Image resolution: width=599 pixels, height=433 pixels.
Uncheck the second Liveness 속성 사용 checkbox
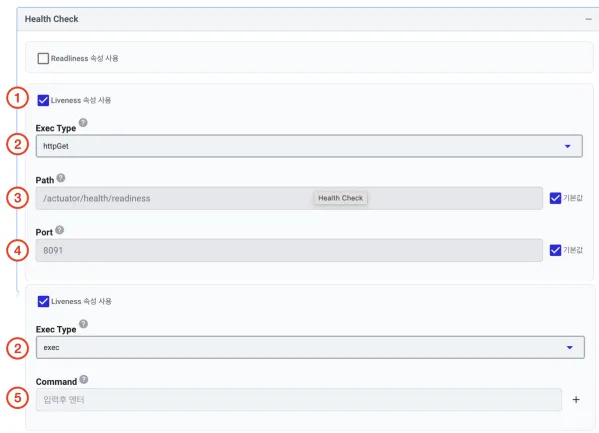pos(43,302)
